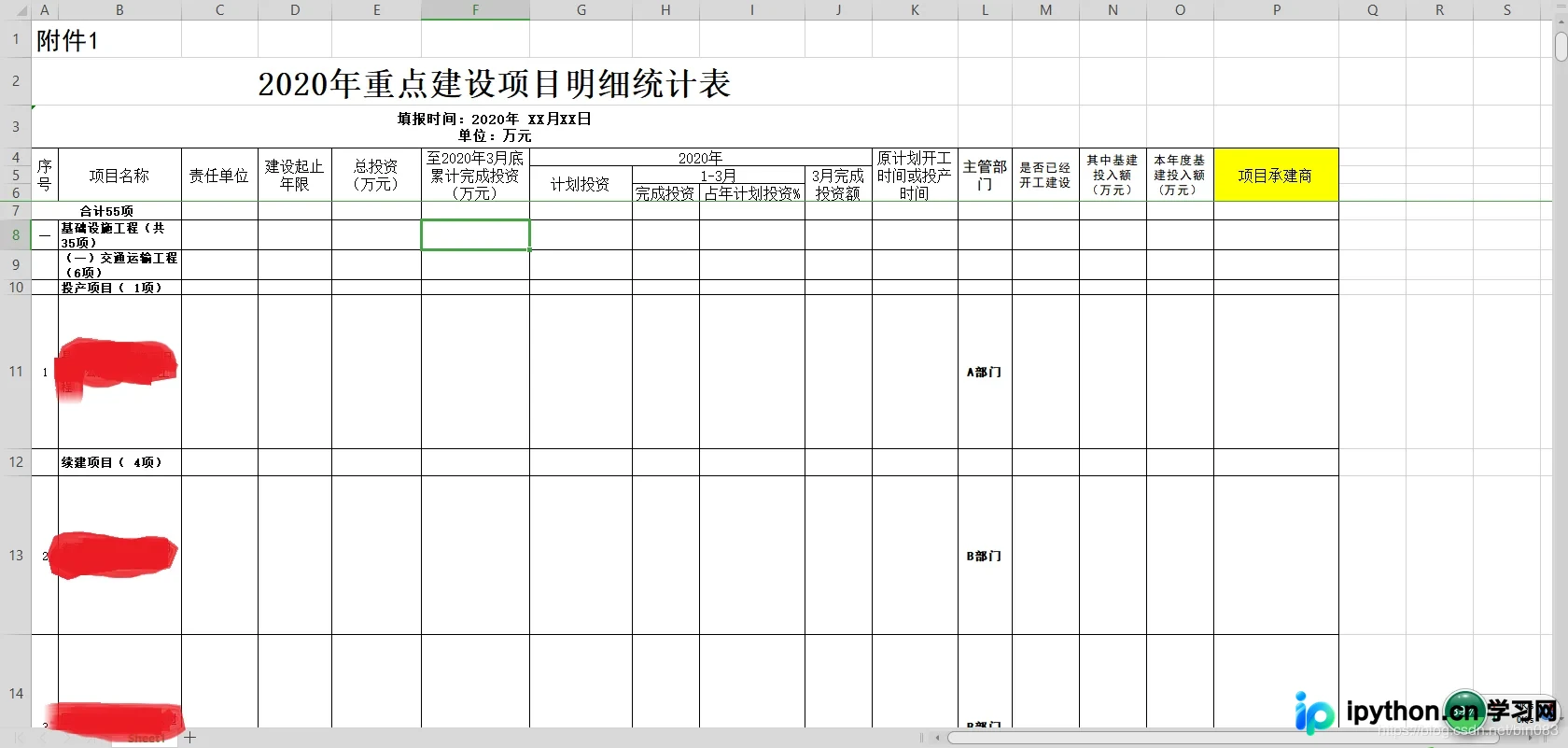Click the A部门 cell

tap(985, 372)
